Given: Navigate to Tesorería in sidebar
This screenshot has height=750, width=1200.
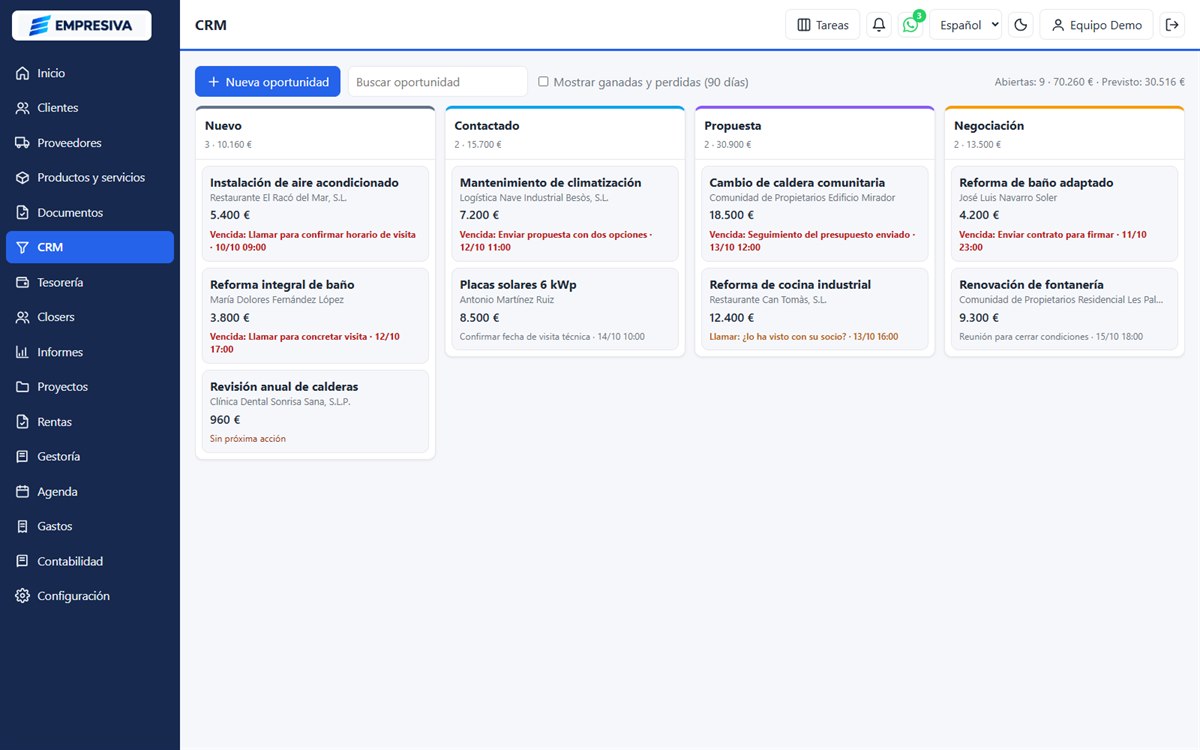Looking at the screenshot, I should click(90, 283).
